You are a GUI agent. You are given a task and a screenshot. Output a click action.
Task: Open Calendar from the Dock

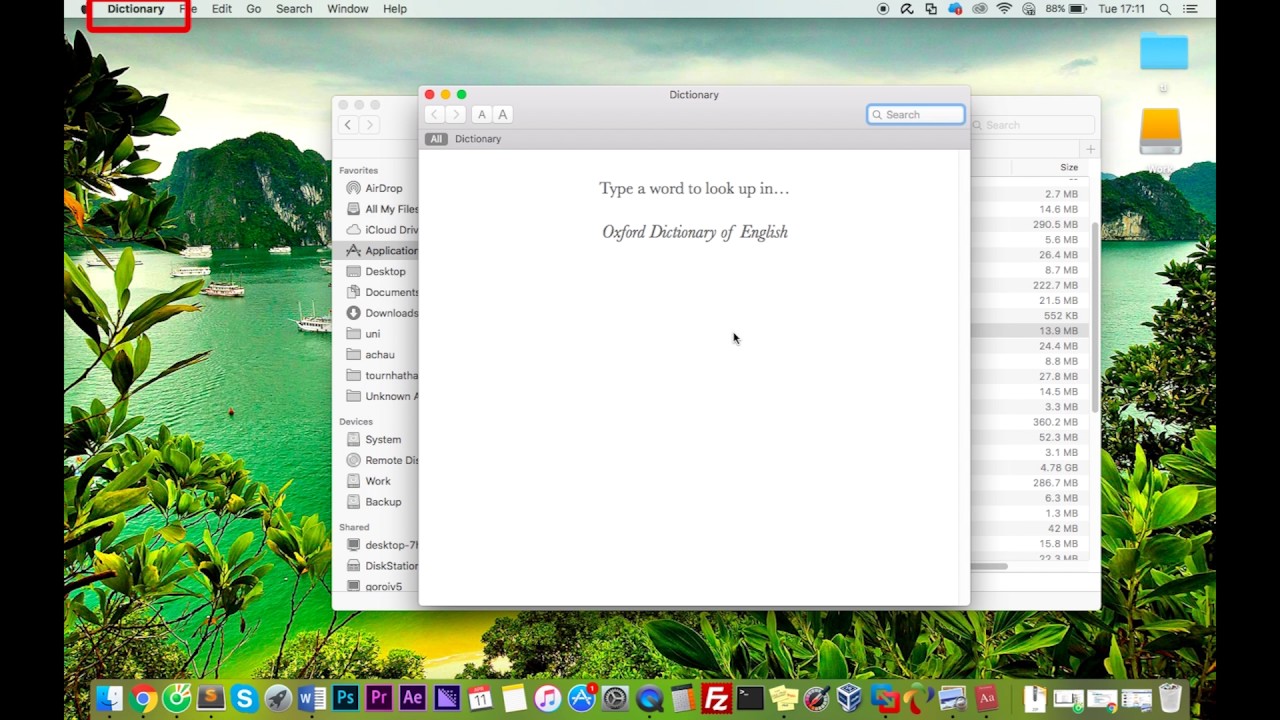pos(480,698)
